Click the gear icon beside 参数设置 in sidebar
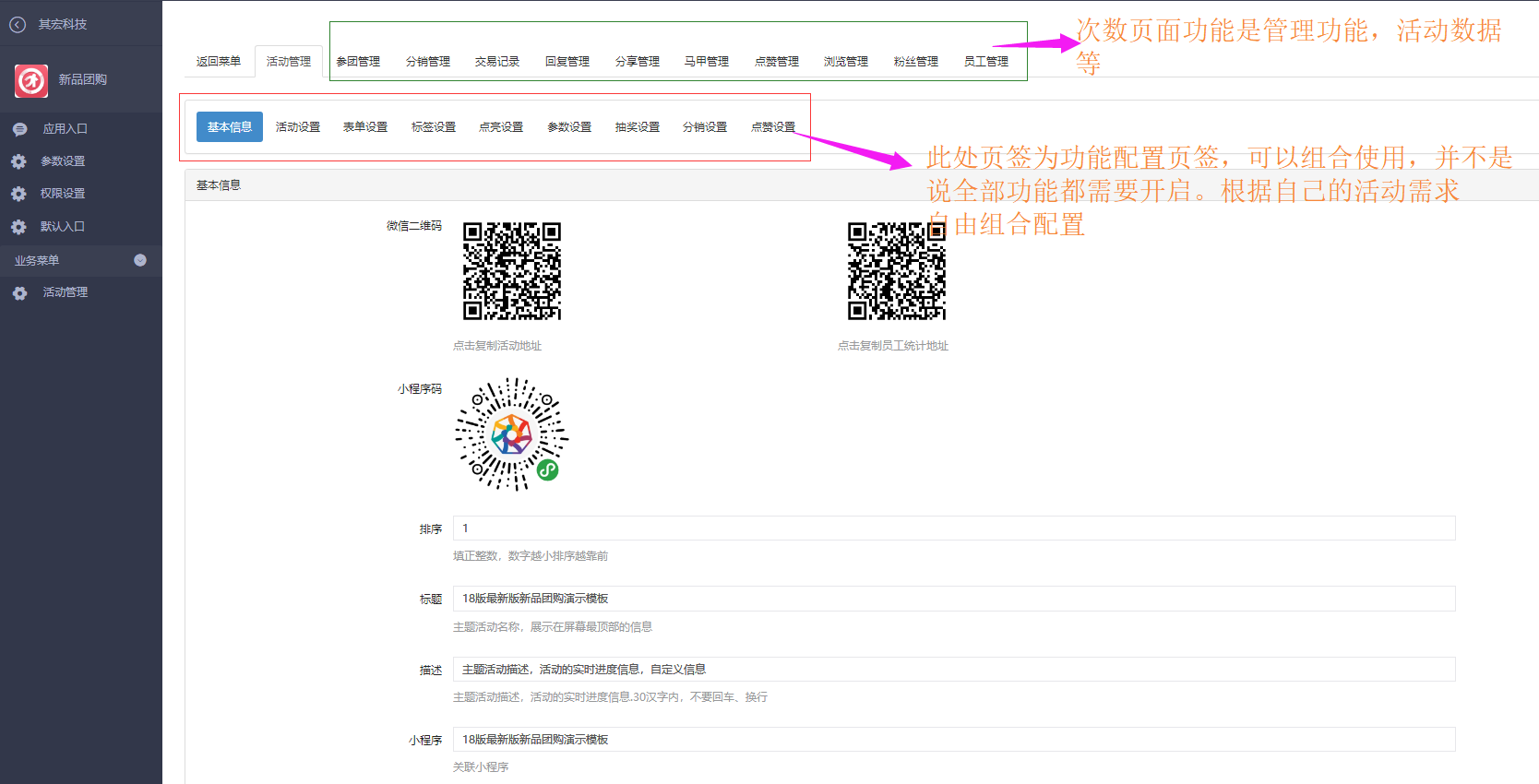This screenshot has width=1539, height=784. pos(18,161)
